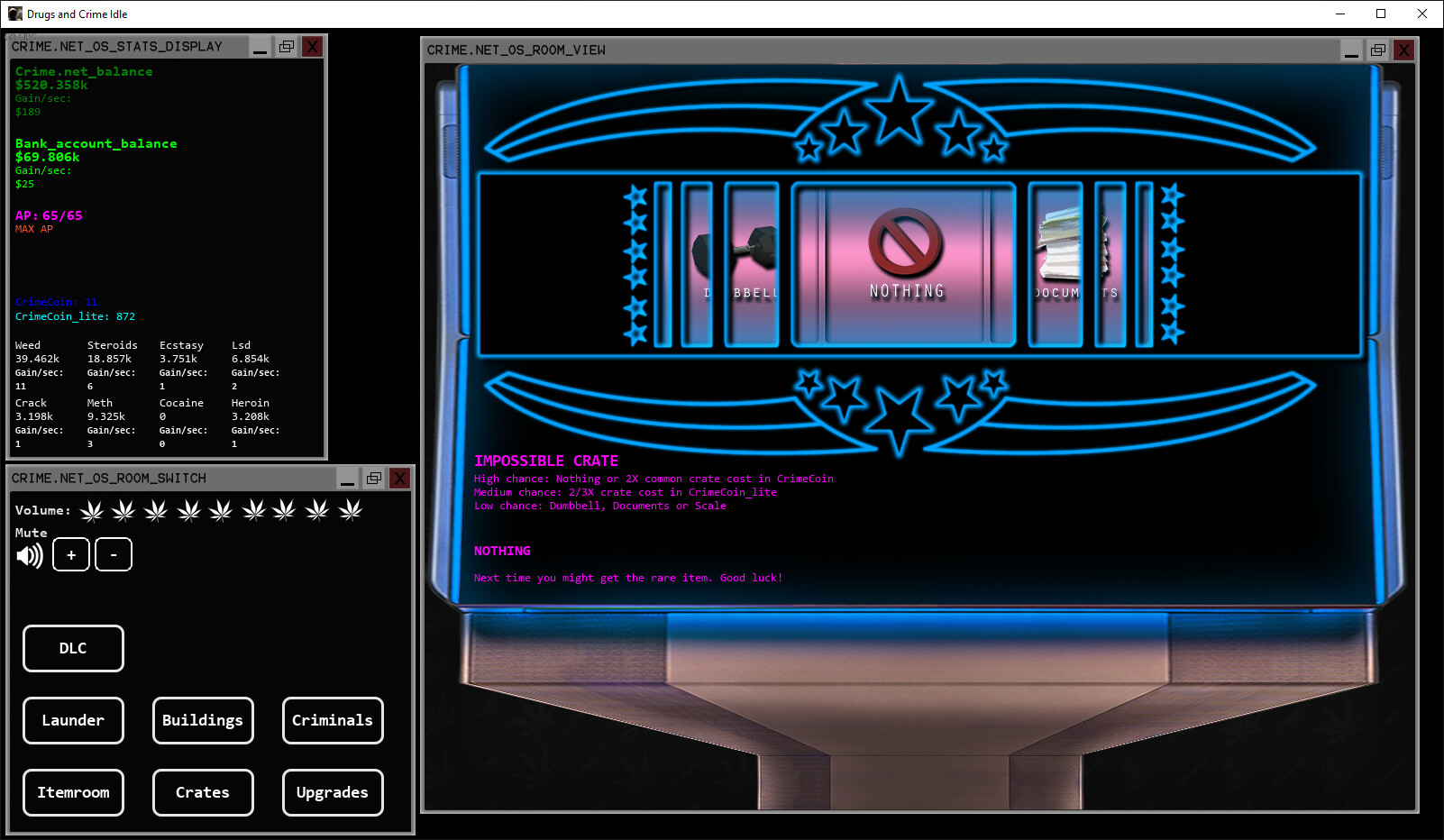Open the Criminals screen
Screen dimensions: 1444x840
click(332, 720)
